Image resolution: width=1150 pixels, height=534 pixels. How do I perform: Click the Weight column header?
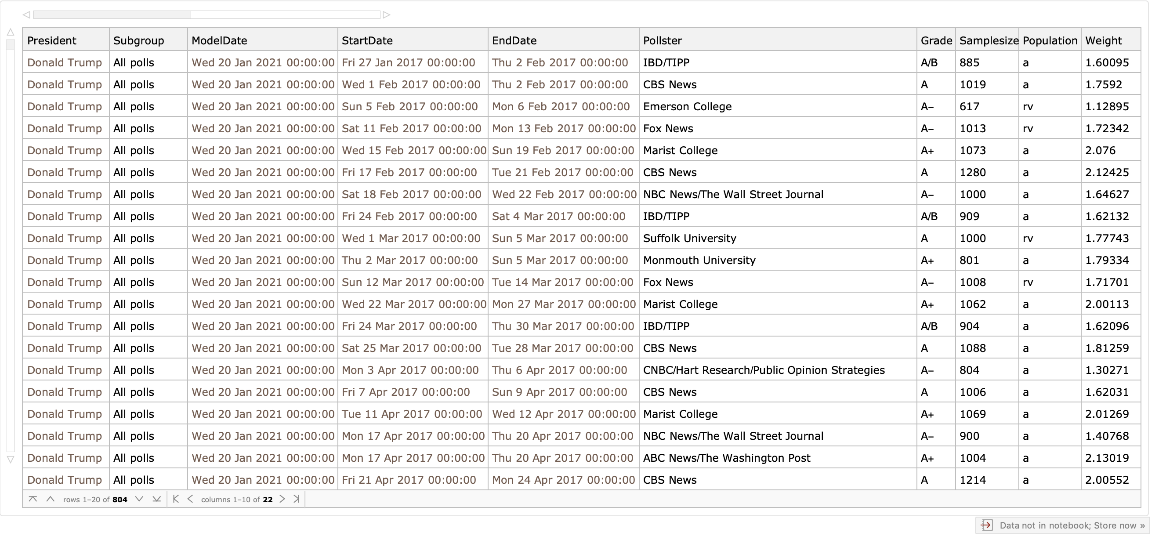click(x=1103, y=41)
